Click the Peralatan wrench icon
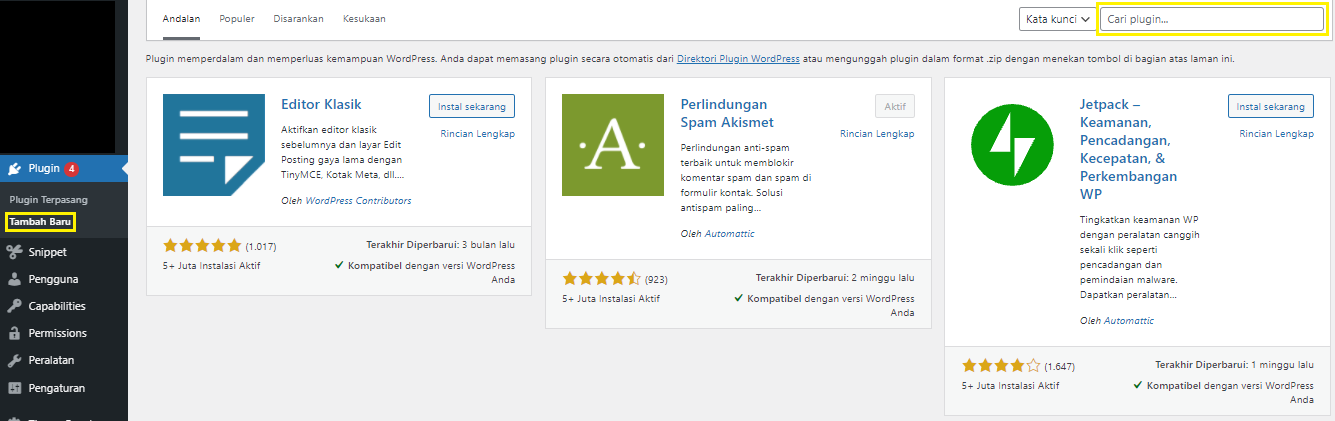 (x=15, y=360)
